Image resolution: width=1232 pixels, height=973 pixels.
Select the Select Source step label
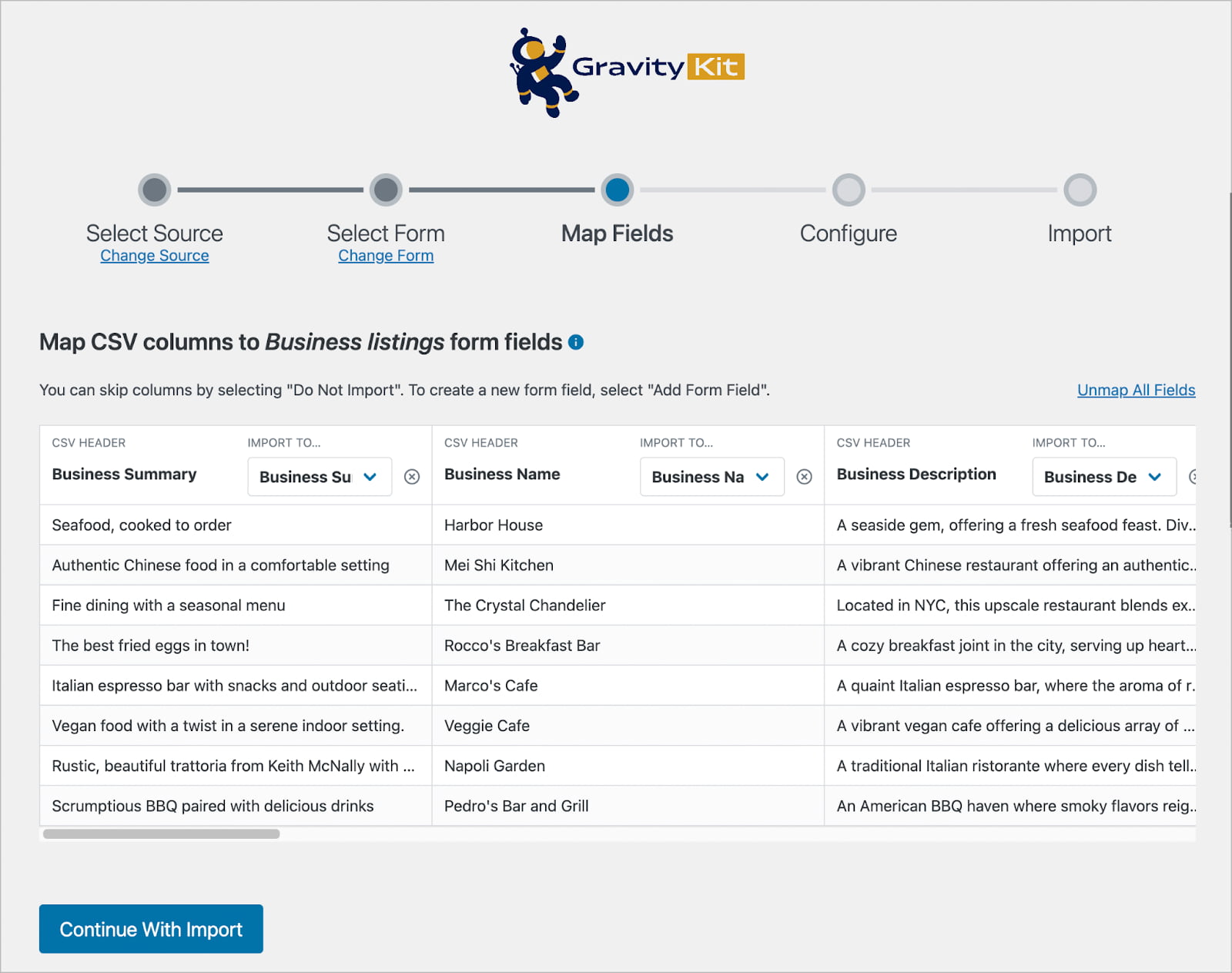(x=155, y=233)
